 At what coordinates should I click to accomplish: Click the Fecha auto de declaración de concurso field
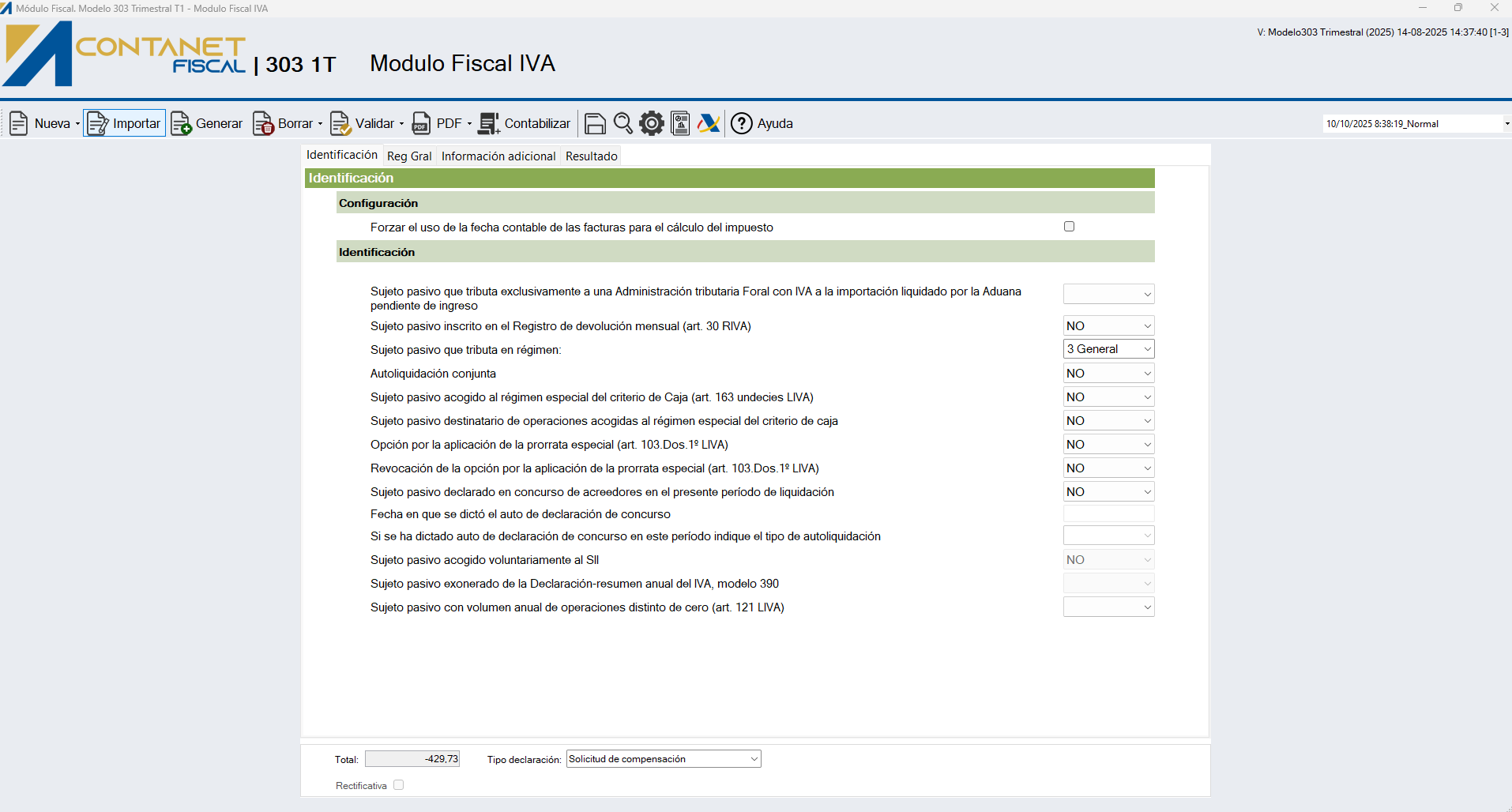point(1108,514)
